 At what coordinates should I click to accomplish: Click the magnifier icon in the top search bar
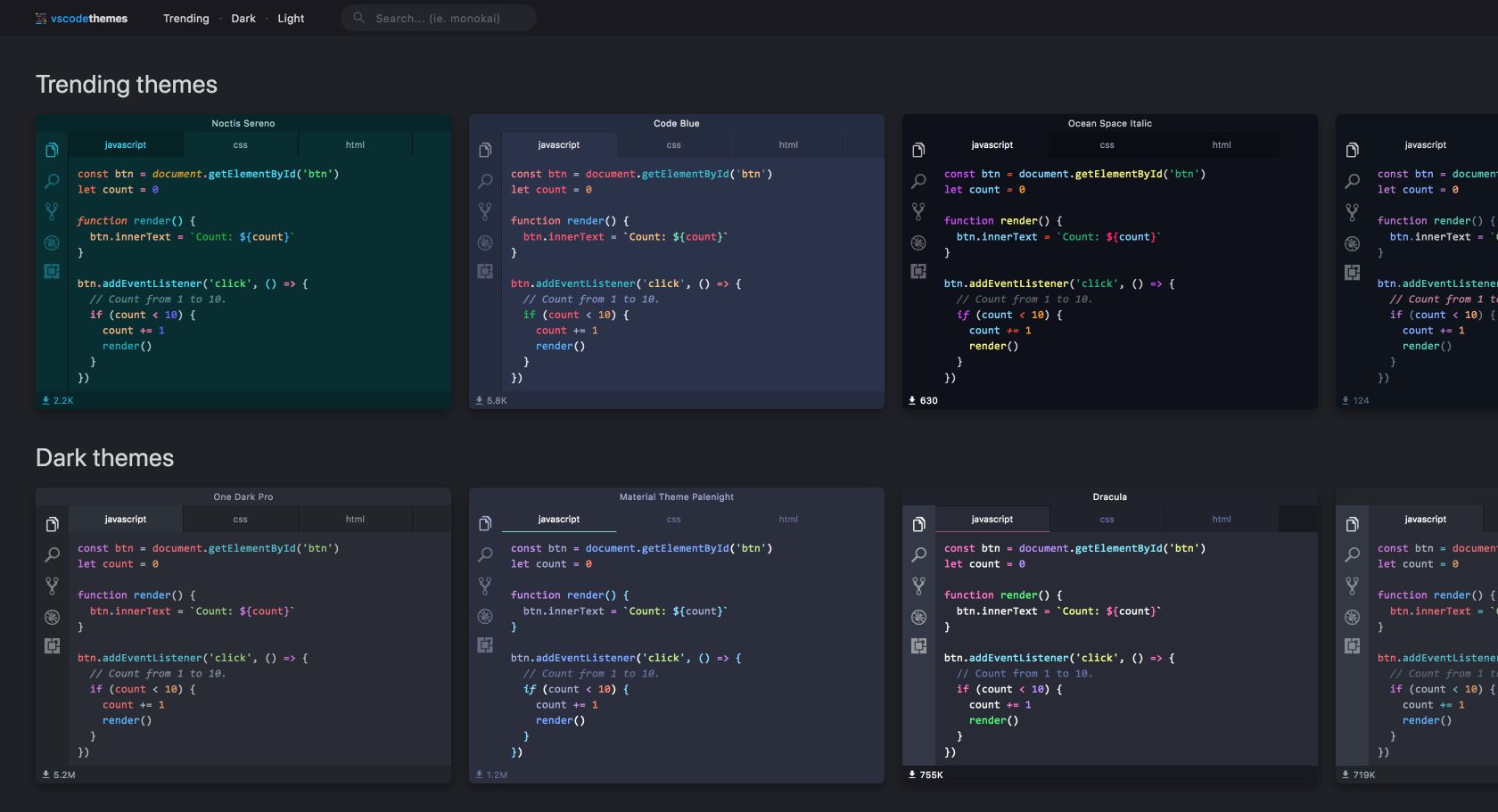point(358,18)
